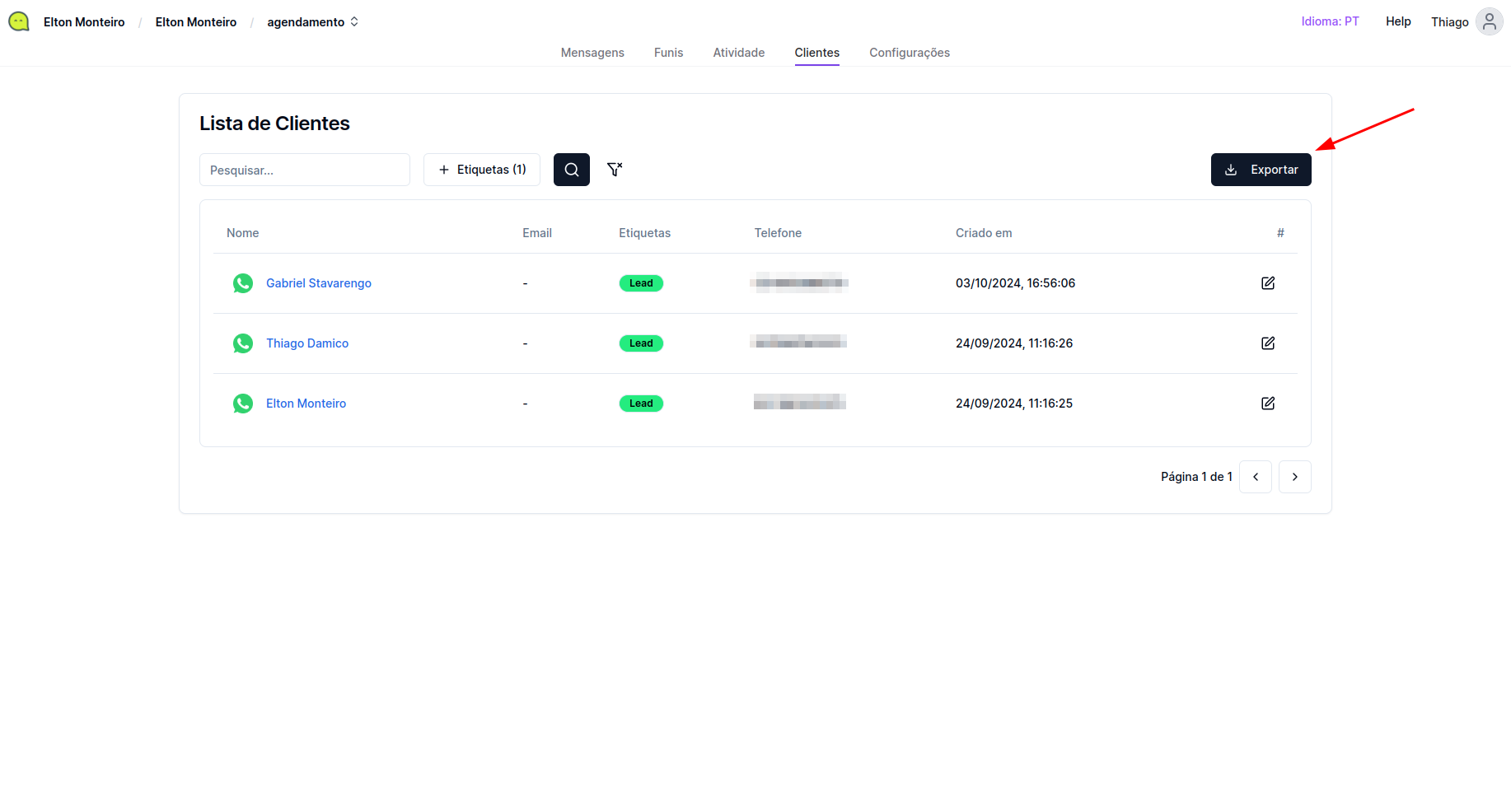Edit Gabriel Stavarengo's record
Image resolution: width=1511 pixels, height=812 pixels.
pyautogui.click(x=1267, y=283)
